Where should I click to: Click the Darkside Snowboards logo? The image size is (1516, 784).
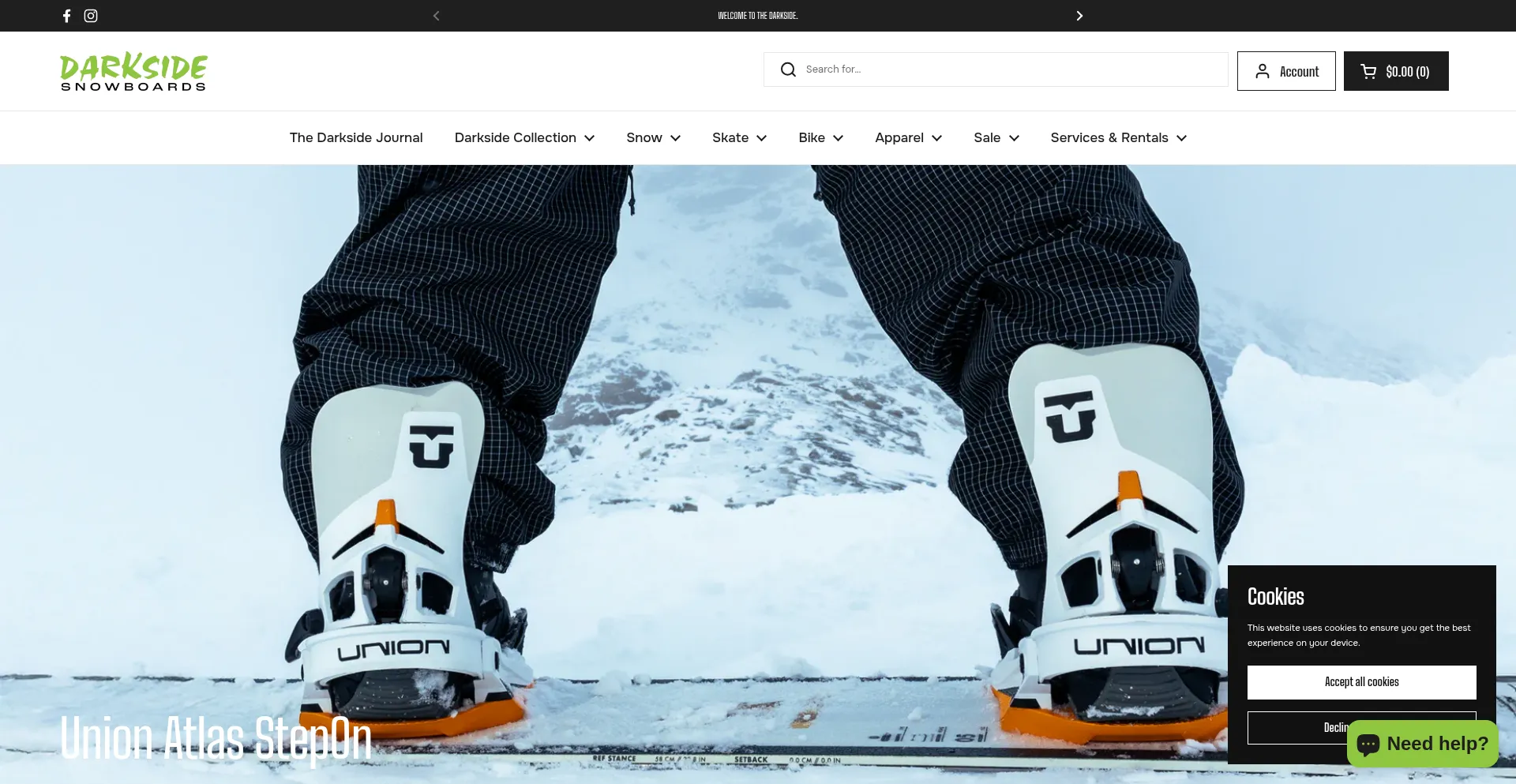tap(133, 72)
